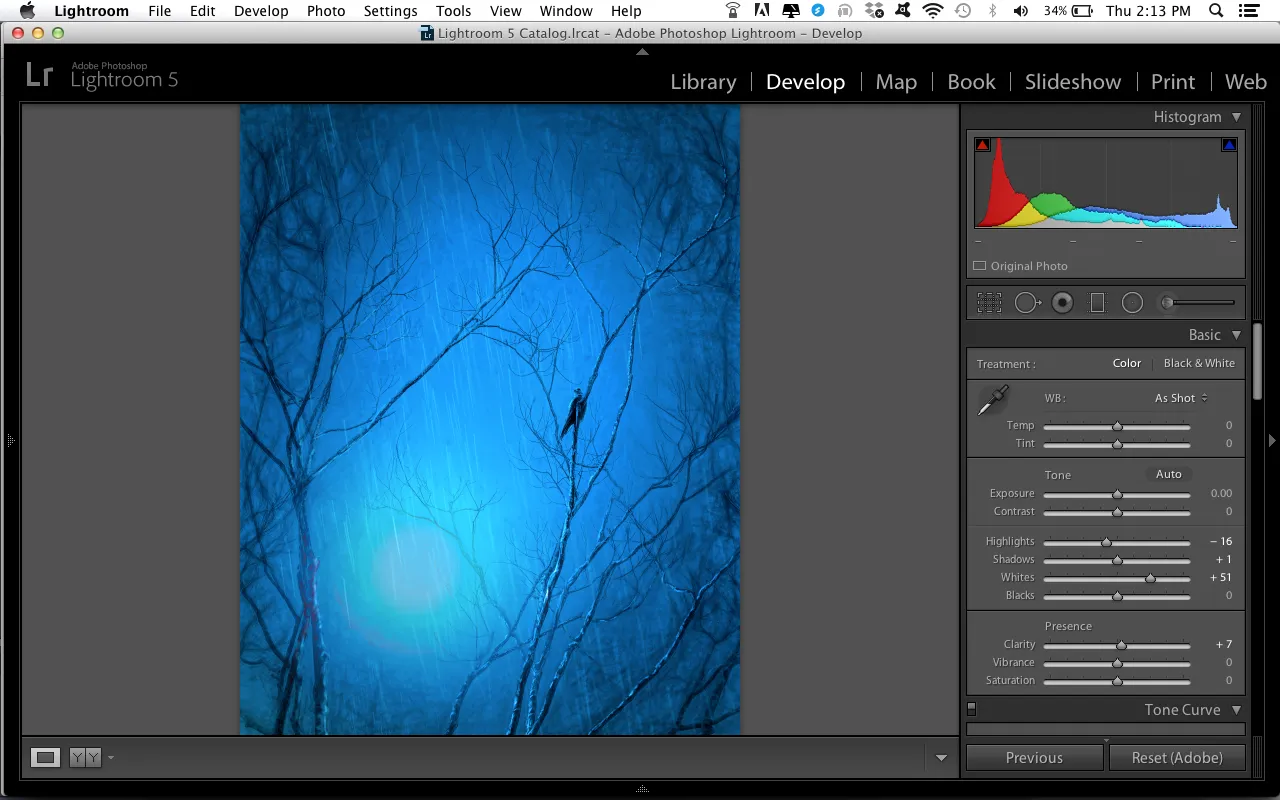
Task: Switch to the Book module
Action: pyautogui.click(x=971, y=82)
